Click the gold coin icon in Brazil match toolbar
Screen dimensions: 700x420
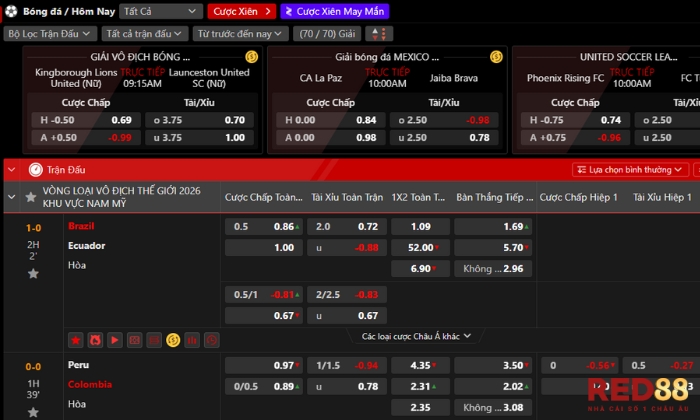click(173, 340)
